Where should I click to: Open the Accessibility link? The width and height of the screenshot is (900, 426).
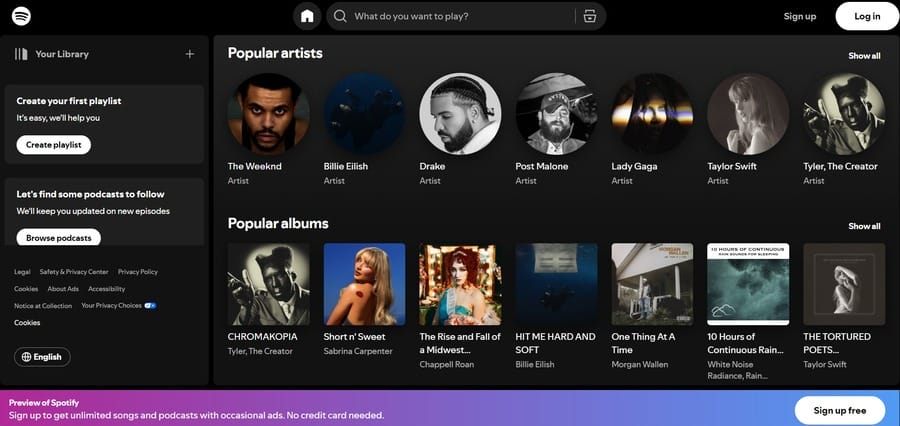(107, 289)
